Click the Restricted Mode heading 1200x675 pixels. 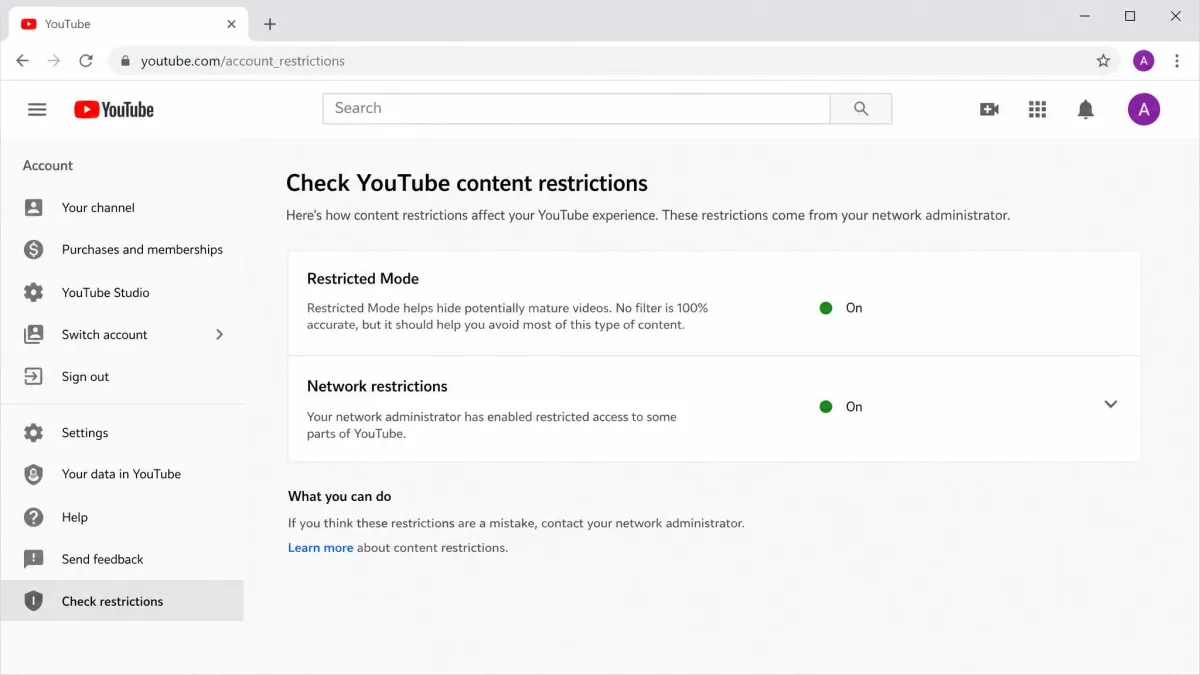point(363,279)
